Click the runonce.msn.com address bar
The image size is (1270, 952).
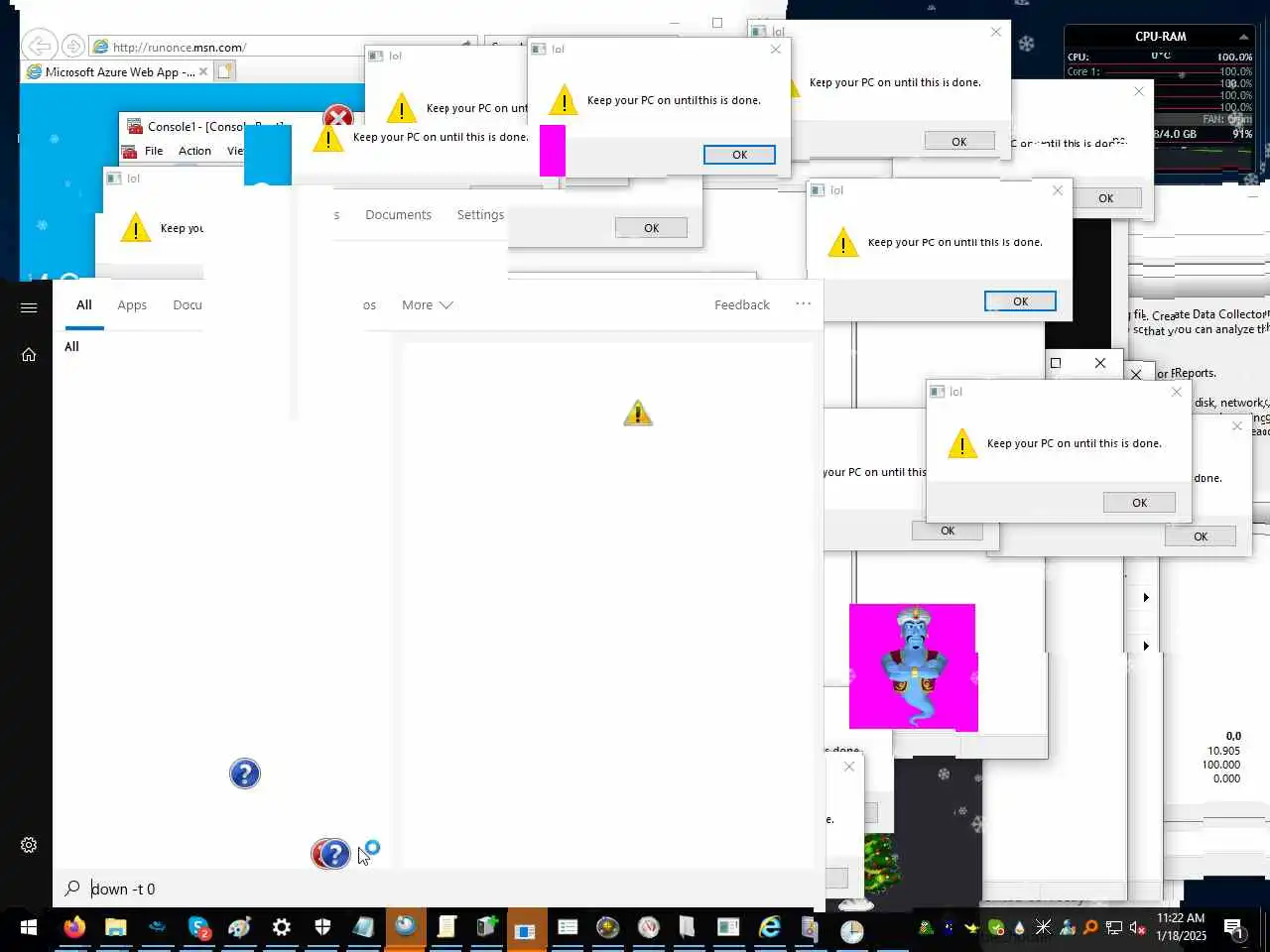pyautogui.click(x=283, y=47)
